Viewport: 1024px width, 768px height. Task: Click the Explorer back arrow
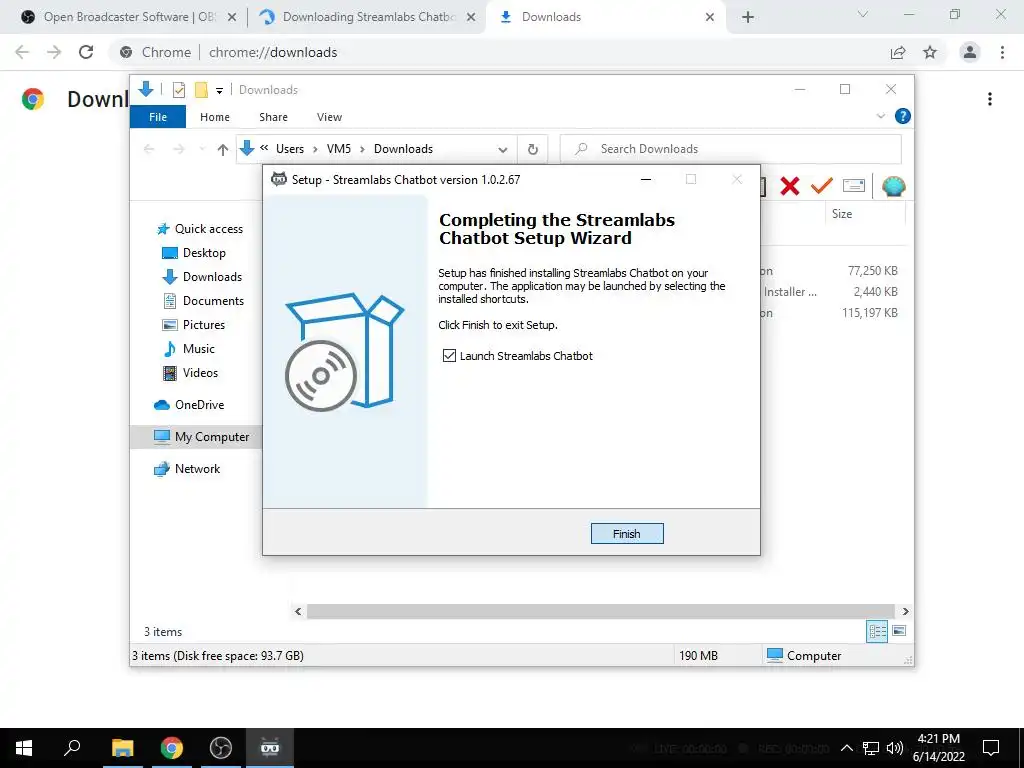tap(149, 150)
